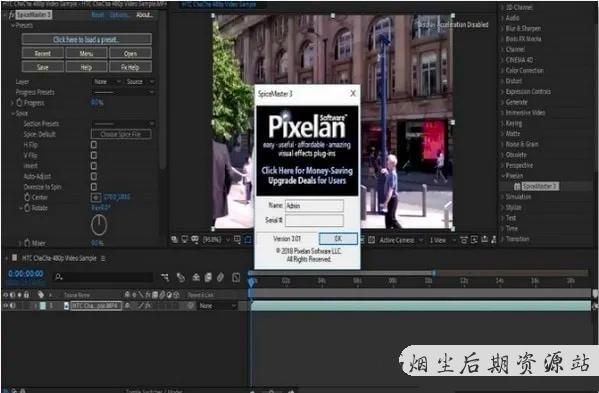Toggle the motion blur switch icon

tap(220, 277)
